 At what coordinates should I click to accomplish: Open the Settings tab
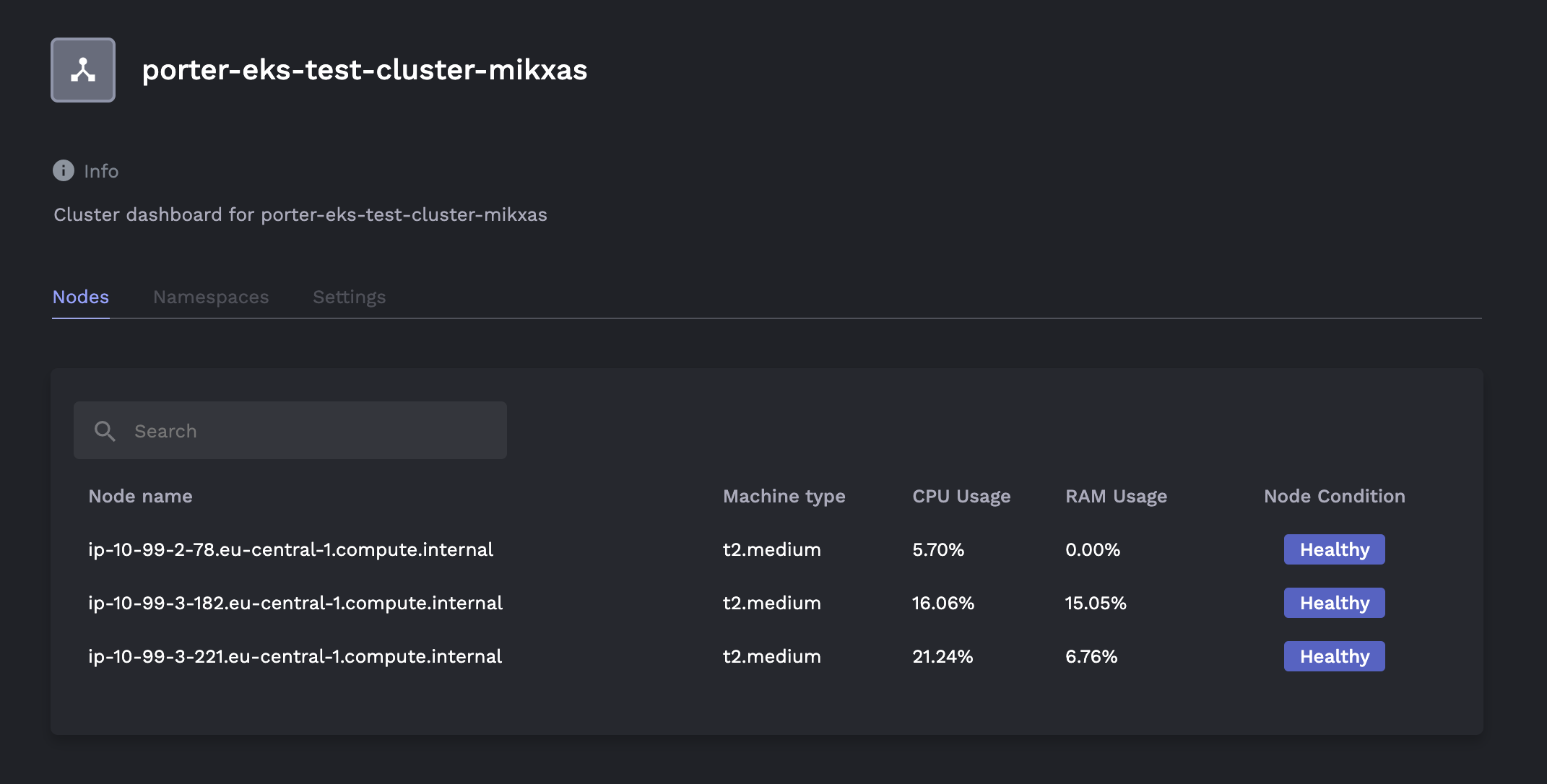pyautogui.click(x=349, y=297)
